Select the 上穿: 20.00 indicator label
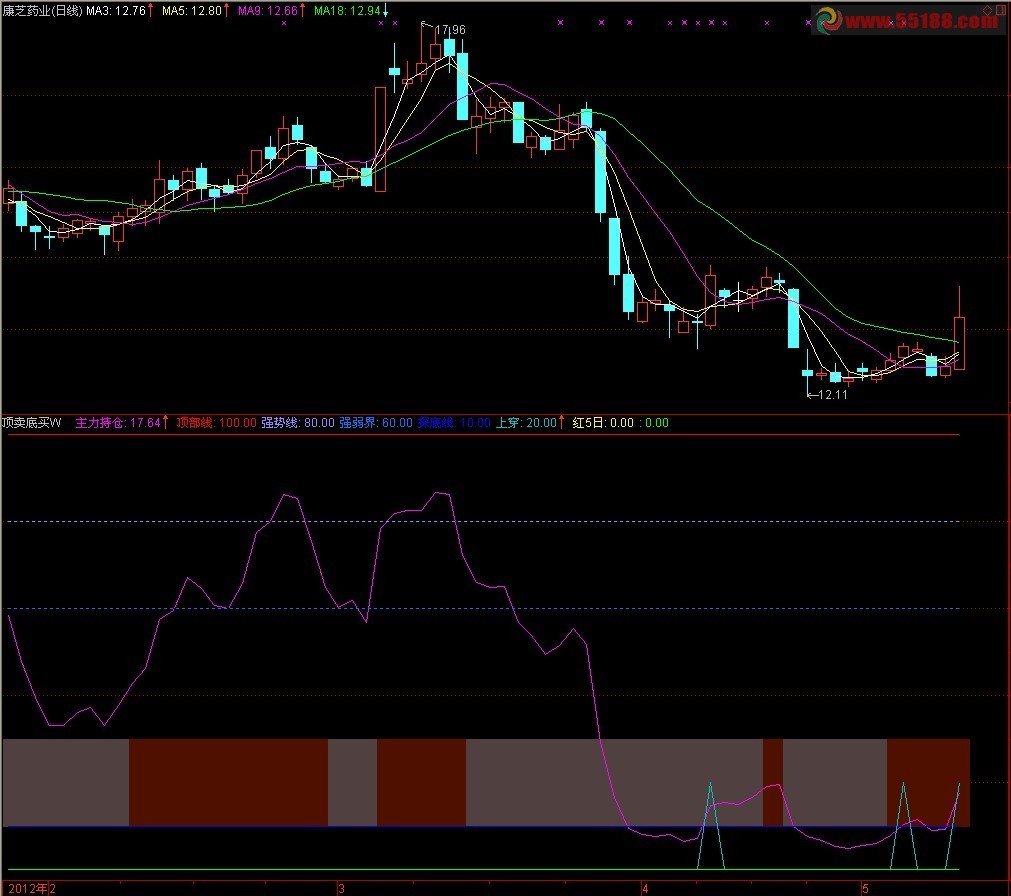Image resolution: width=1011 pixels, height=896 pixels. [x=525, y=423]
